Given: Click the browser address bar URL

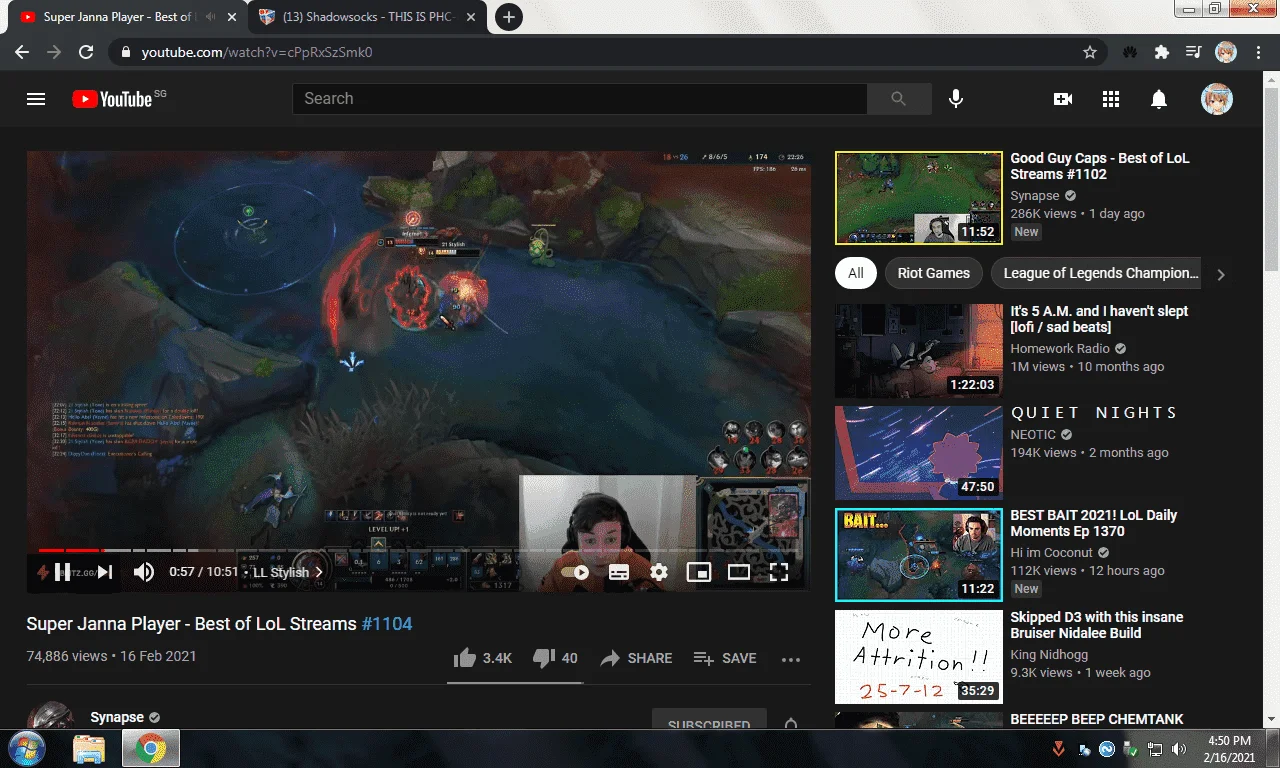Looking at the screenshot, I should pos(257,52).
